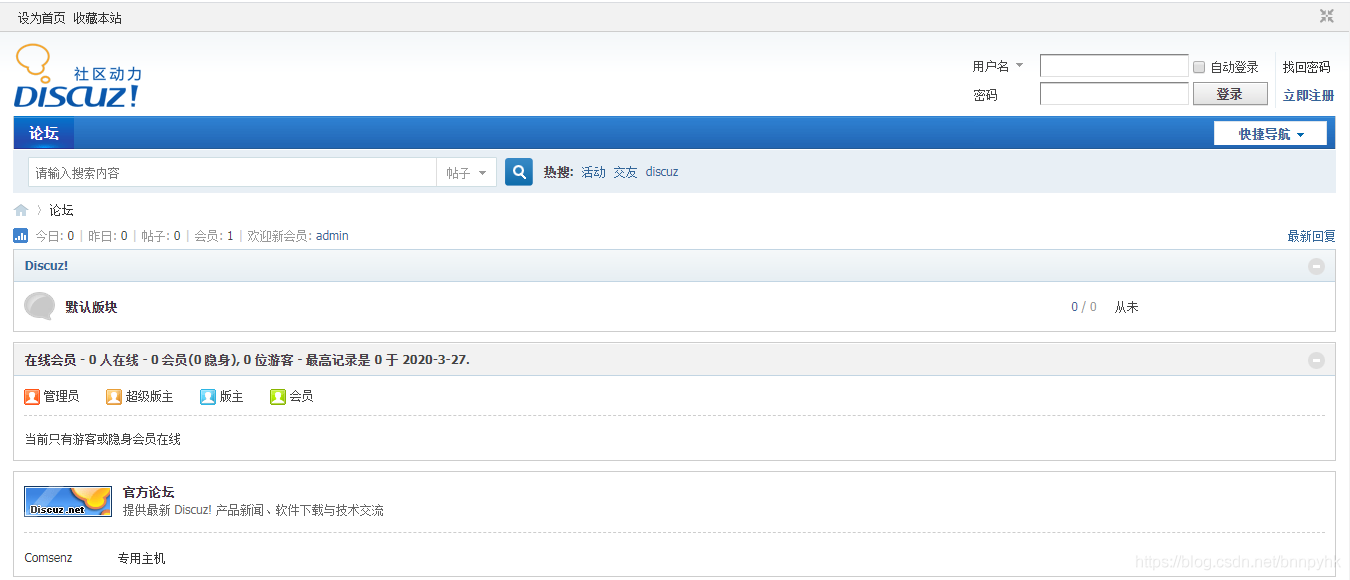Click the 超级版主 yellow user icon
1350x580 pixels.
click(x=114, y=396)
